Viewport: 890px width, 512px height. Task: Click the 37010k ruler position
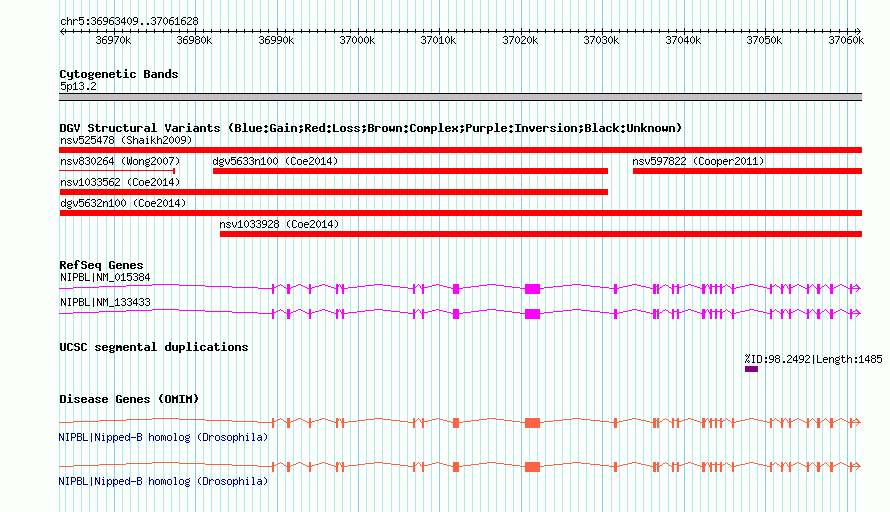click(x=438, y=40)
